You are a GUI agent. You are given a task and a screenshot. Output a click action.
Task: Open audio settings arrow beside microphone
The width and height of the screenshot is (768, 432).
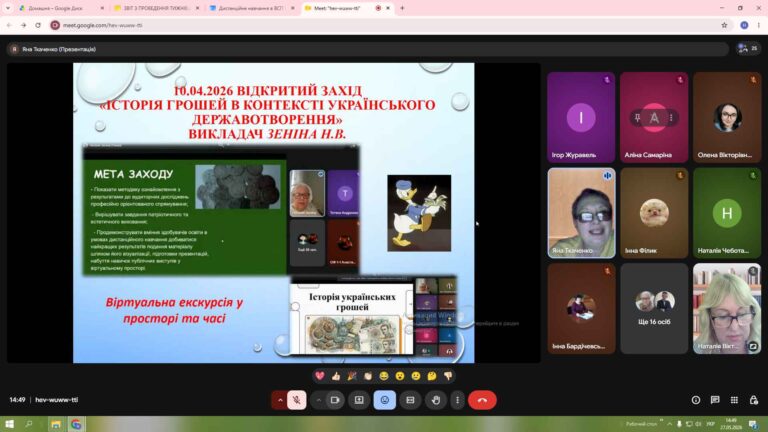(x=280, y=400)
